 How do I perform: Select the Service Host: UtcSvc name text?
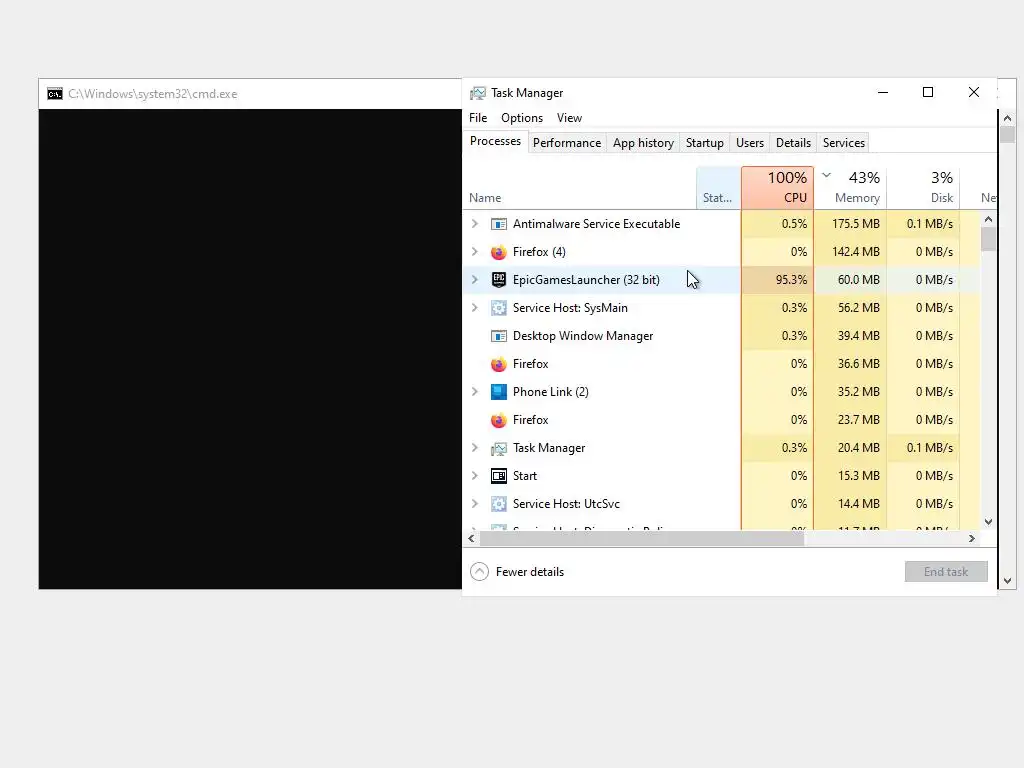(566, 504)
